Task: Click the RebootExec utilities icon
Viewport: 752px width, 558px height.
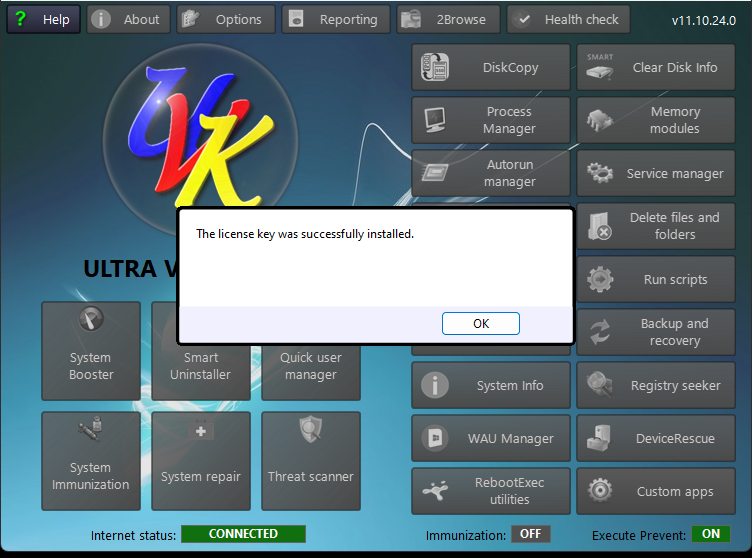Action: [x=435, y=490]
